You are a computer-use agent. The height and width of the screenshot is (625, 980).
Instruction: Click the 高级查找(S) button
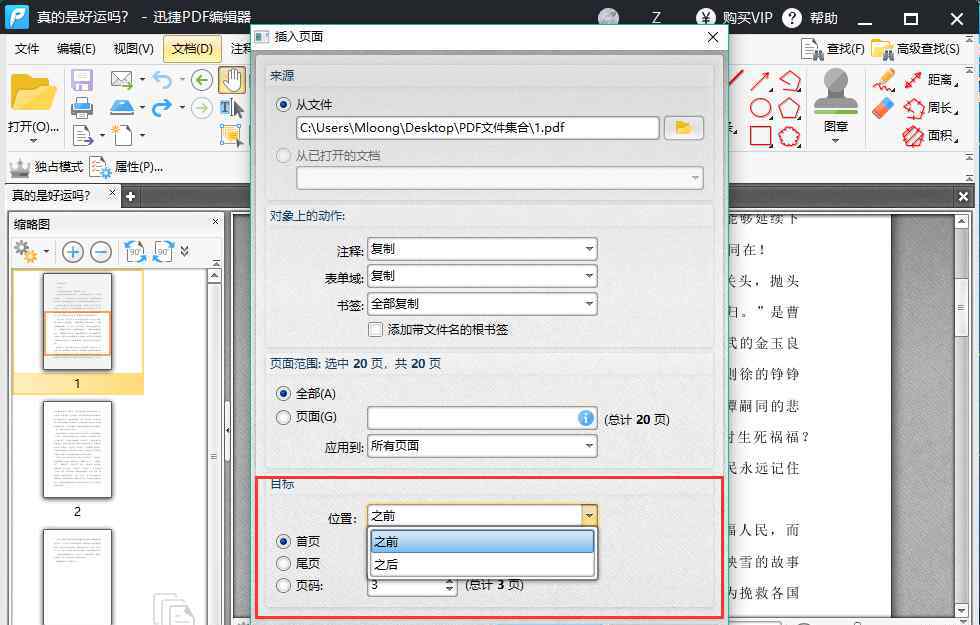tap(916, 48)
